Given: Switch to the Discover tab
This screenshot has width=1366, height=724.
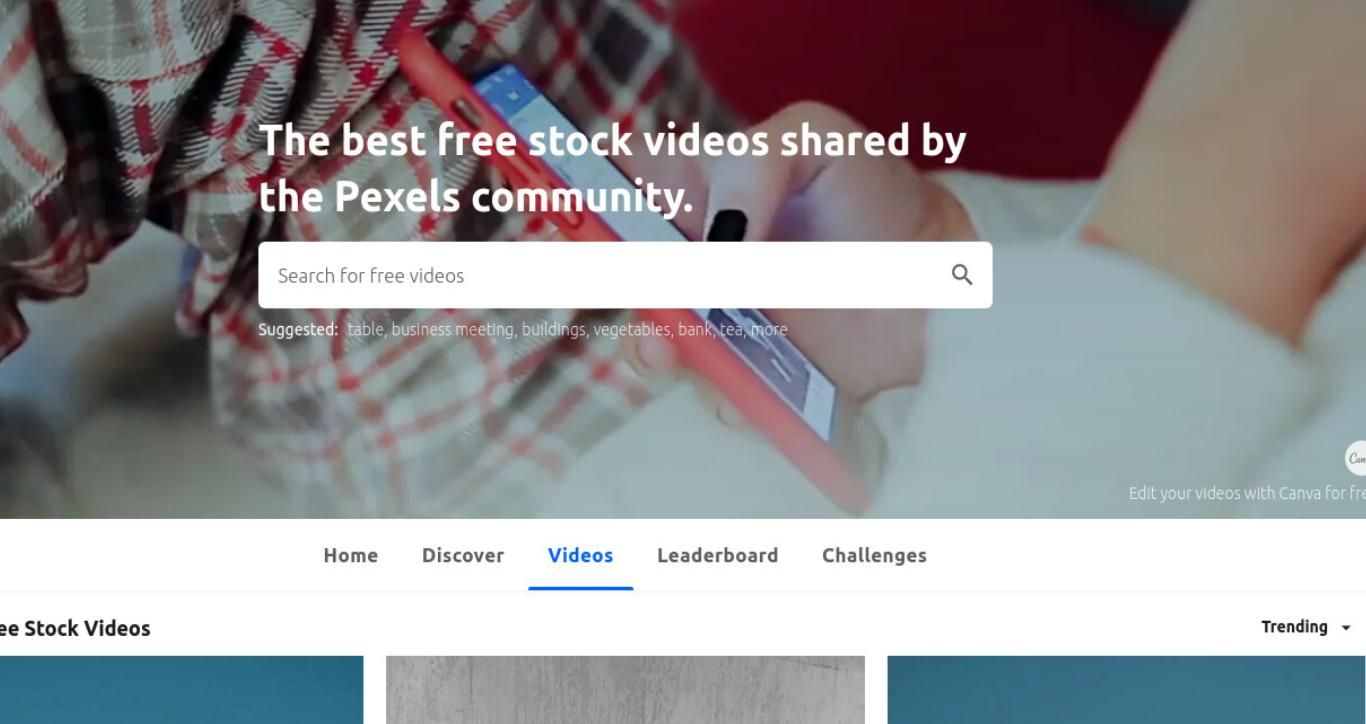Looking at the screenshot, I should pos(463,555).
